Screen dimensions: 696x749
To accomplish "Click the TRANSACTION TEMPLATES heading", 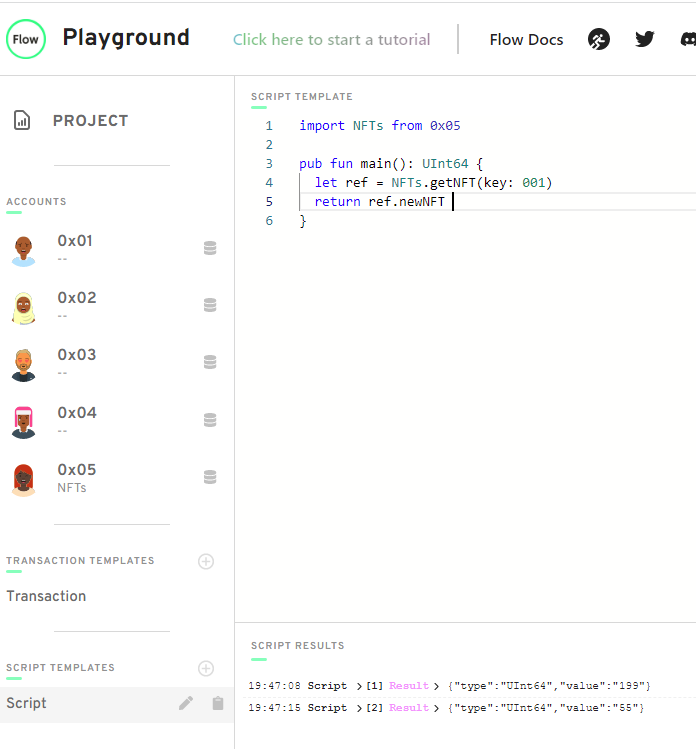I will [80, 561].
